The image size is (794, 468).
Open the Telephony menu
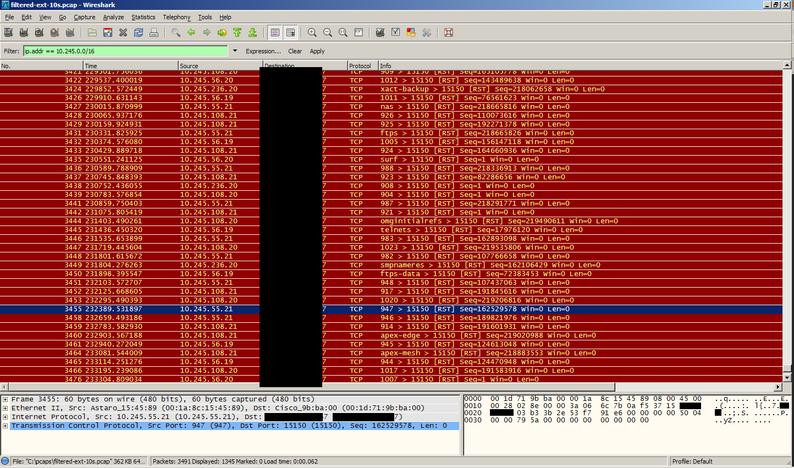pos(176,17)
